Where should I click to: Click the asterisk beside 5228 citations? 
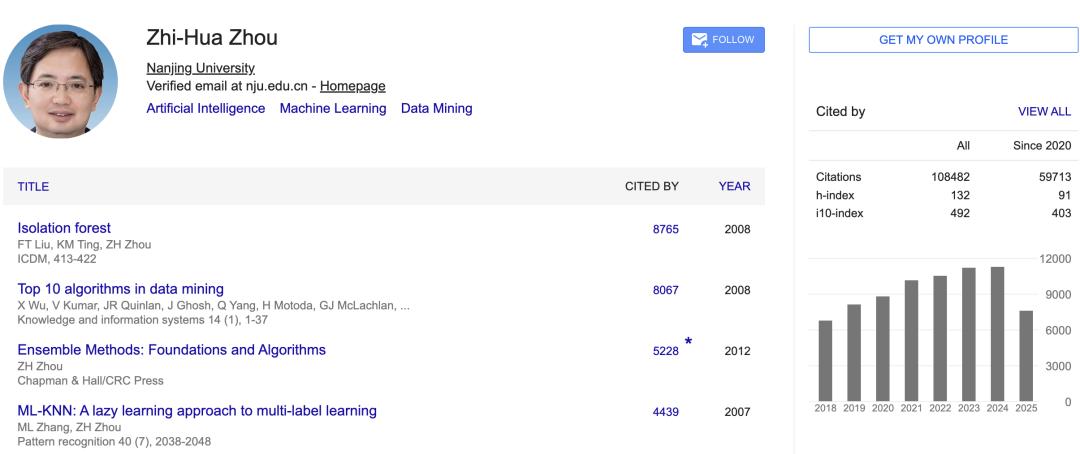point(688,342)
